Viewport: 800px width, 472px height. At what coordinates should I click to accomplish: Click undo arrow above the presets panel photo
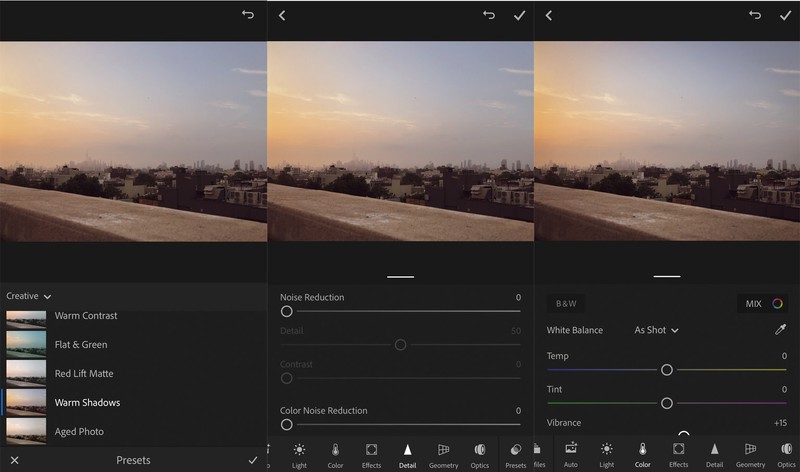click(x=247, y=15)
